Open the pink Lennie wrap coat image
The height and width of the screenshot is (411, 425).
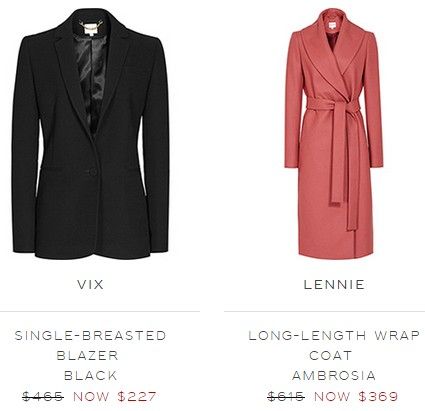[x=334, y=133]
